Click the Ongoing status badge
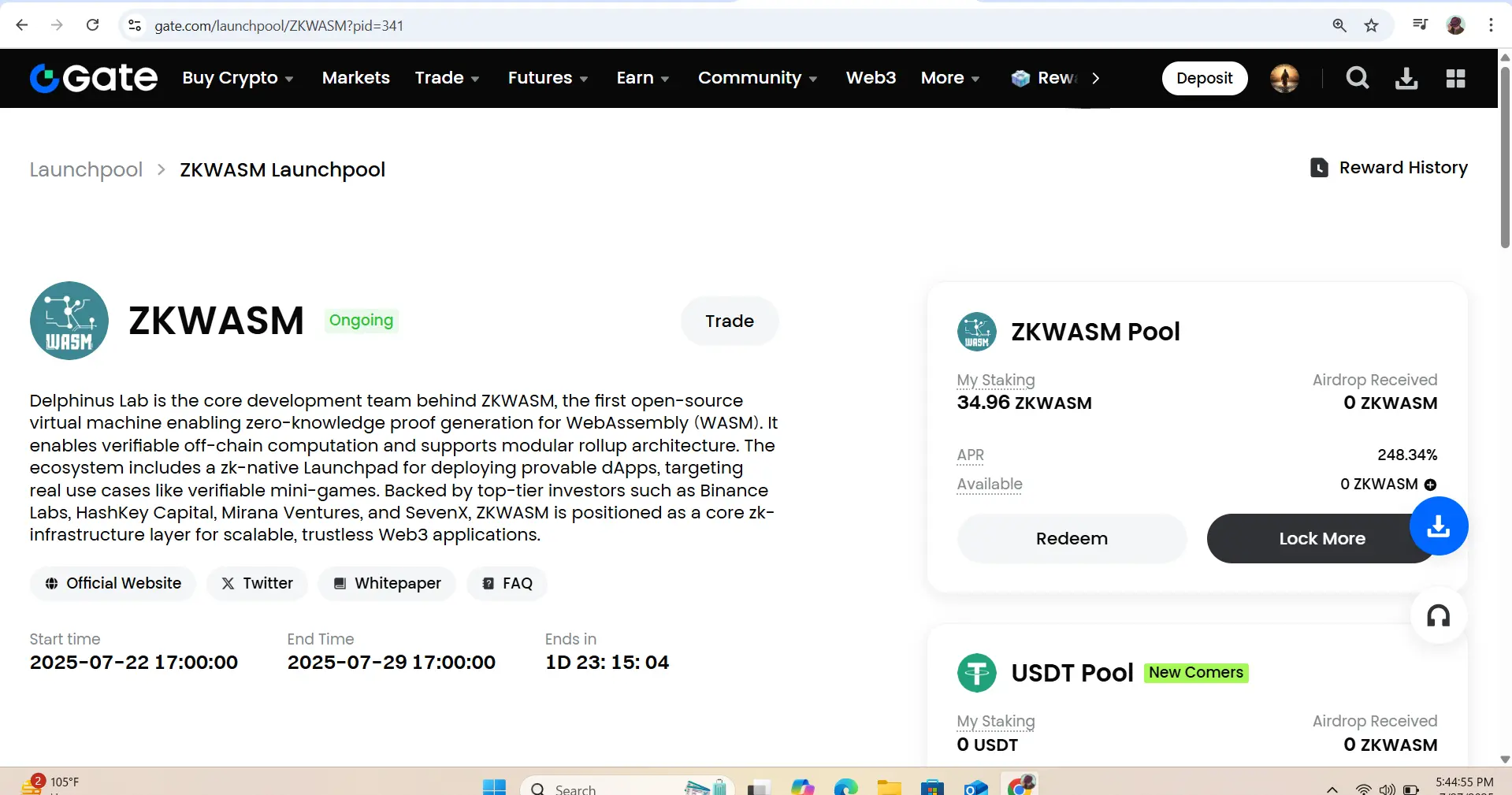The width and height of the screenshot is (1512, 795). pyautogui.click(x=361, y=321)
